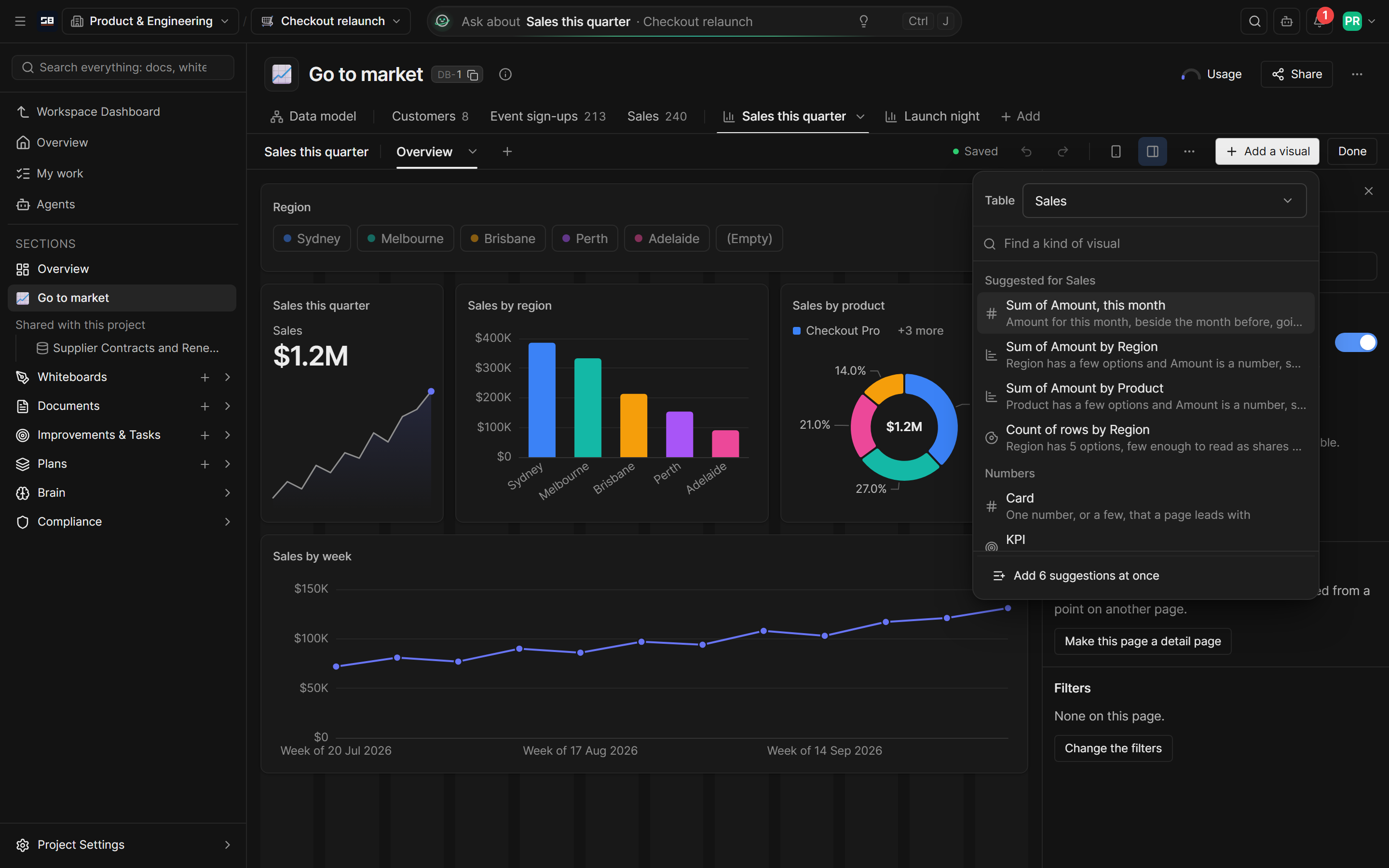
Task: Click Make this page a detail page
Action: coord(1142,641)
